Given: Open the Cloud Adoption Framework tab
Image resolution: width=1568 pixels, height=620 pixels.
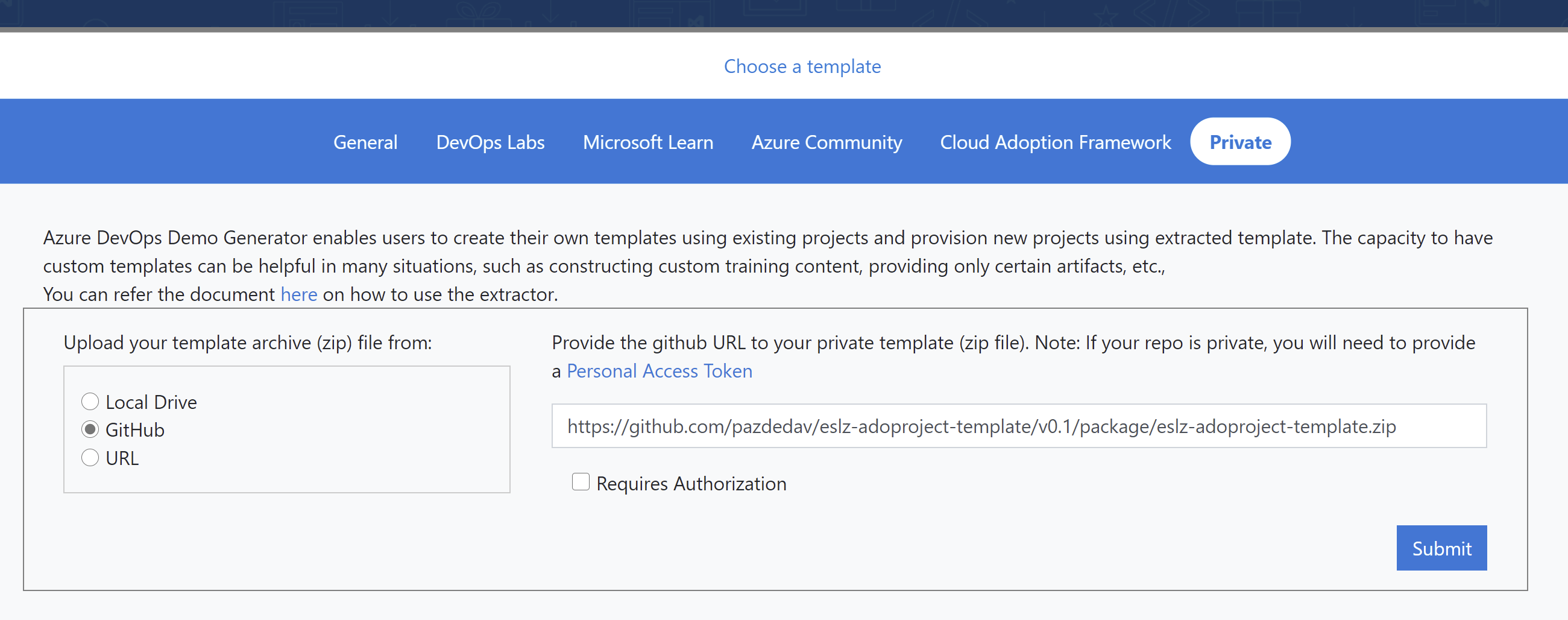Looking at the screenshot, I should 1055,142.
